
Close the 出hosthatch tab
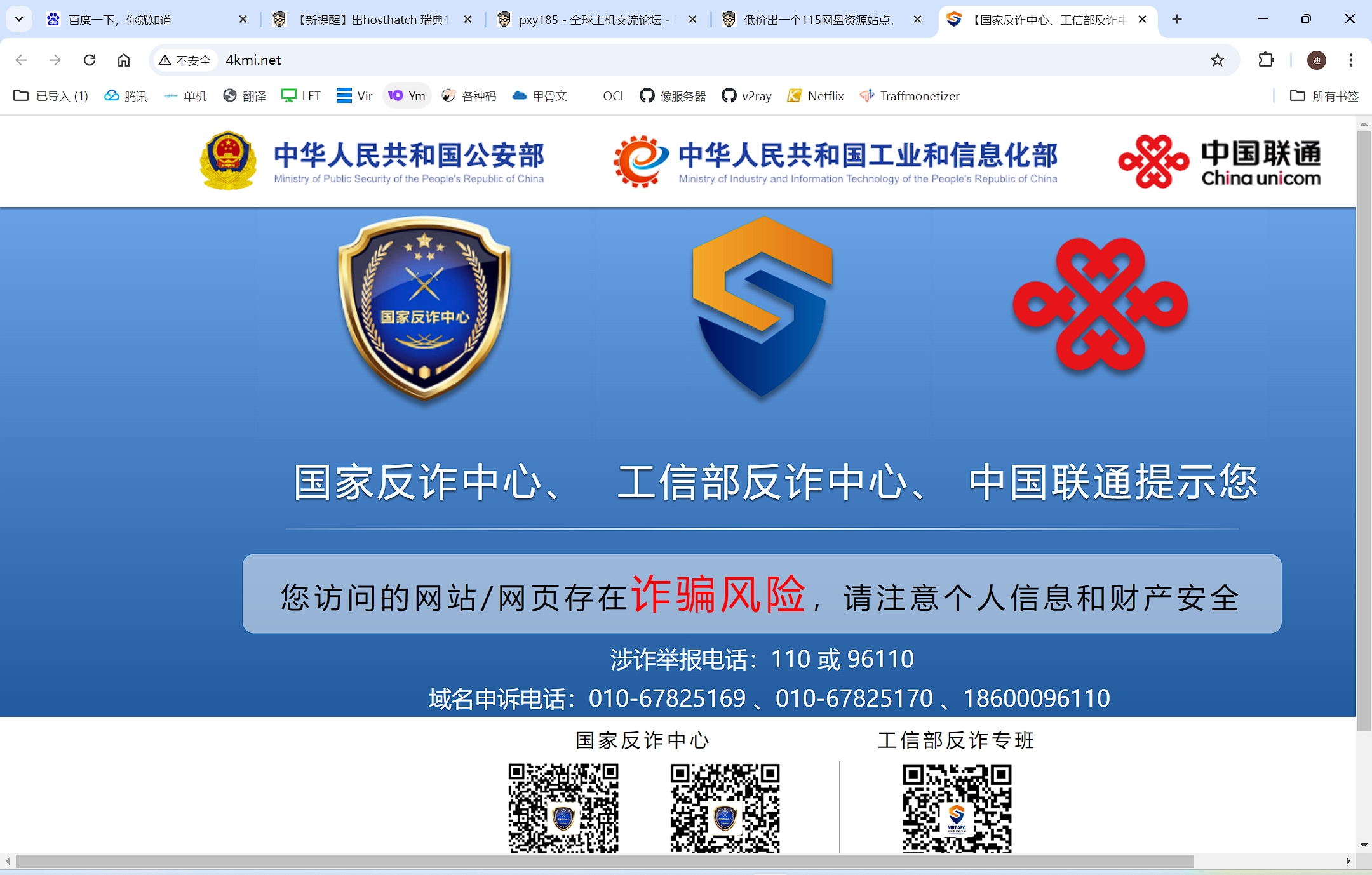click(467, 20)
